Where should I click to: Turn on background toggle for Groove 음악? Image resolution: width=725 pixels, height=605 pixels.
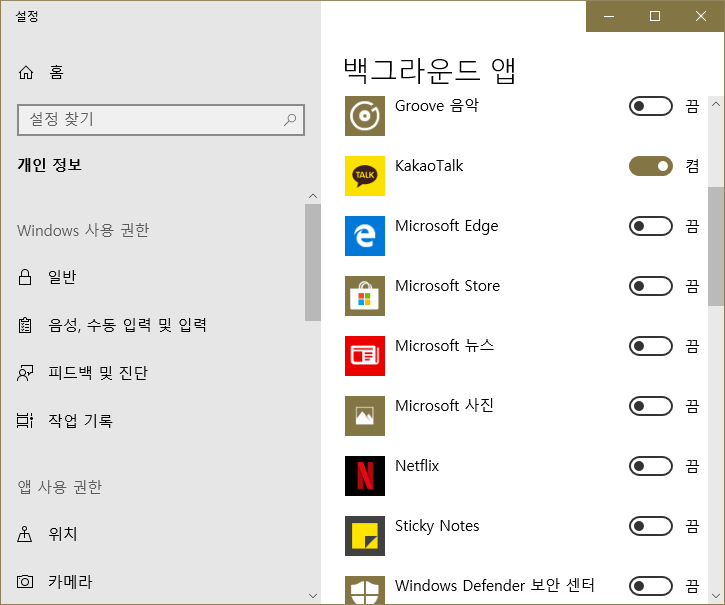pos(651,106)
